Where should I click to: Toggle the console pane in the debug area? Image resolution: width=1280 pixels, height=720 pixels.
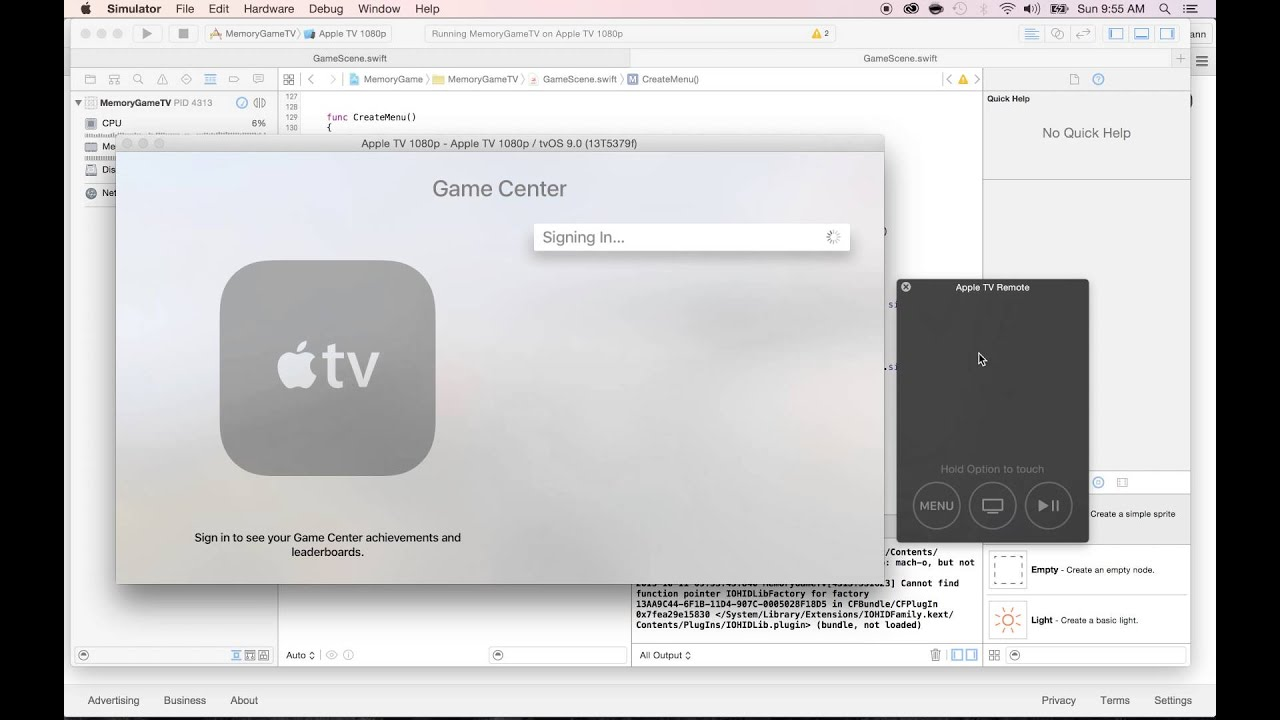pos(971,655)
